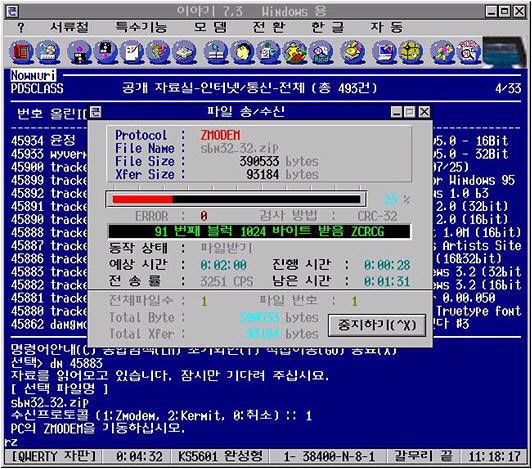The image size is (532, 469).
Task: Click the 4/33 page indicator
Action: pyautogui.click(x=508, y=89)
